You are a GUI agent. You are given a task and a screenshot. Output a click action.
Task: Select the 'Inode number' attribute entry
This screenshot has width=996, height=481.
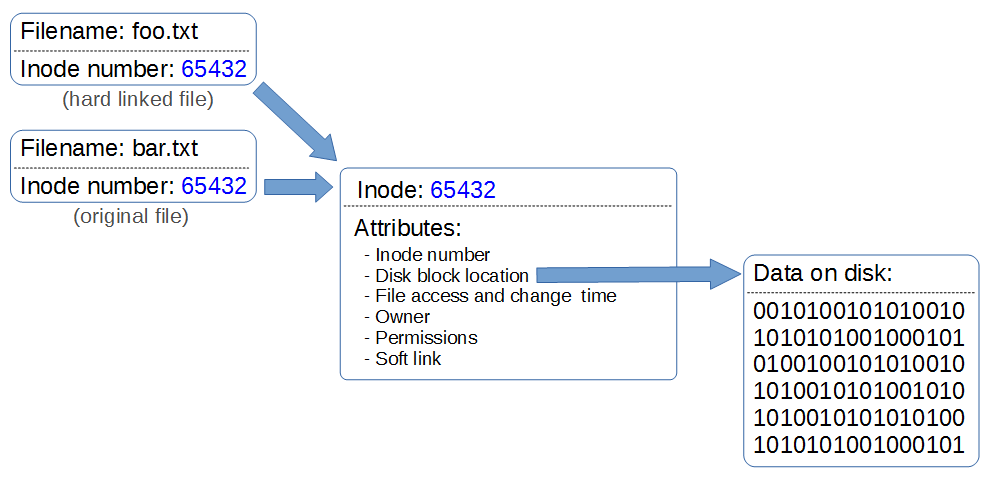(432, 255)
